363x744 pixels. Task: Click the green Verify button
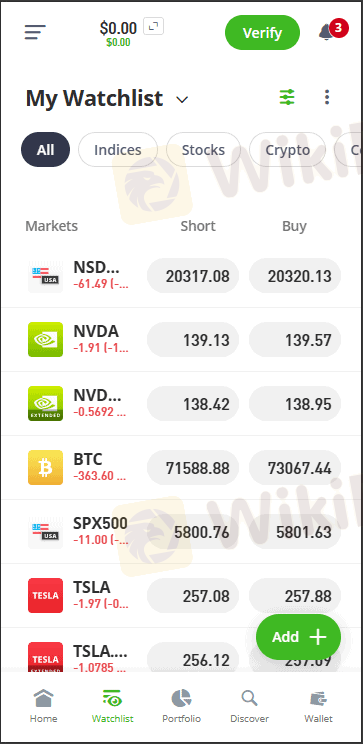point(262,33)
